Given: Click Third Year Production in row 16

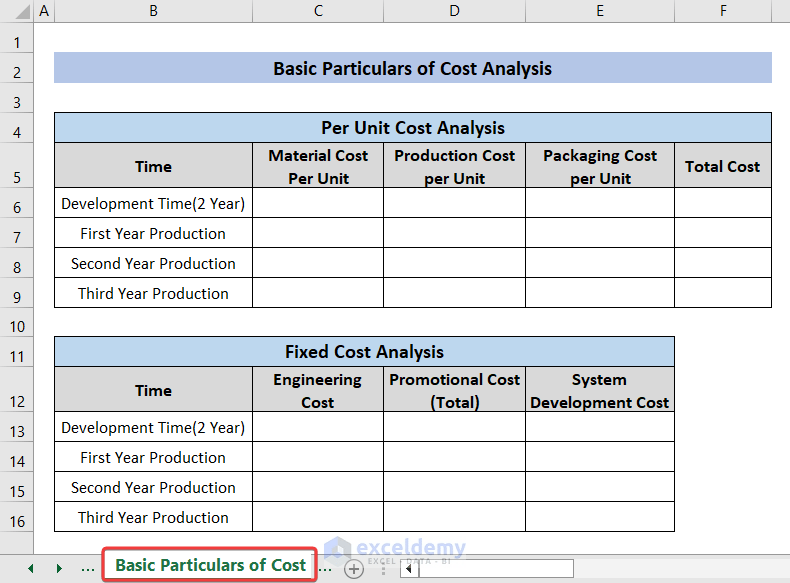Looking at the screenshot, I should pyautogui.click(x=153, y=517).
